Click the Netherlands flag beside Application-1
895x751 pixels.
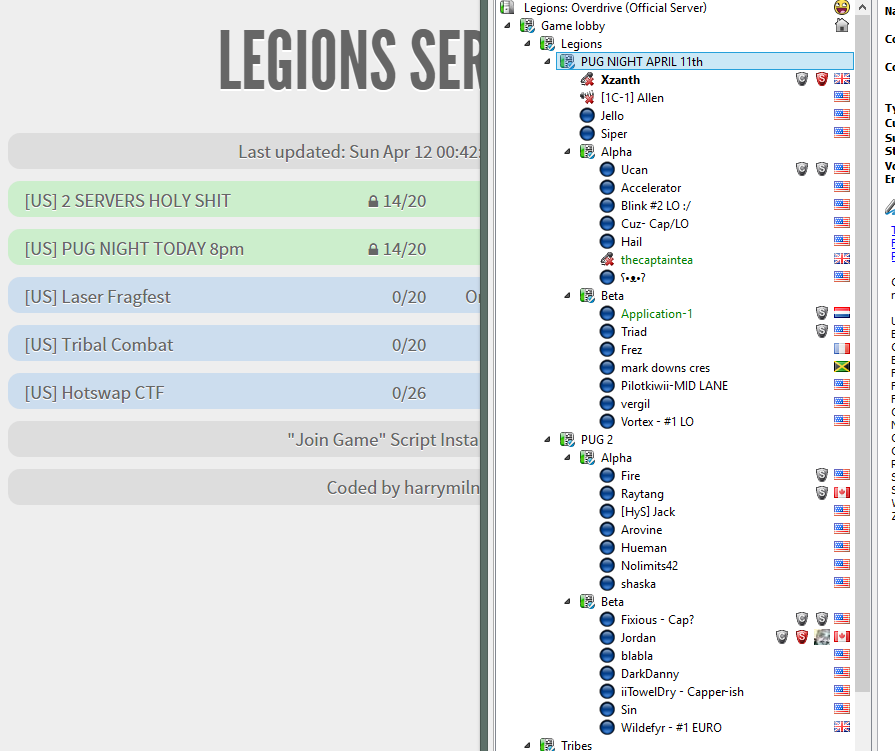[x=842, y=313]
